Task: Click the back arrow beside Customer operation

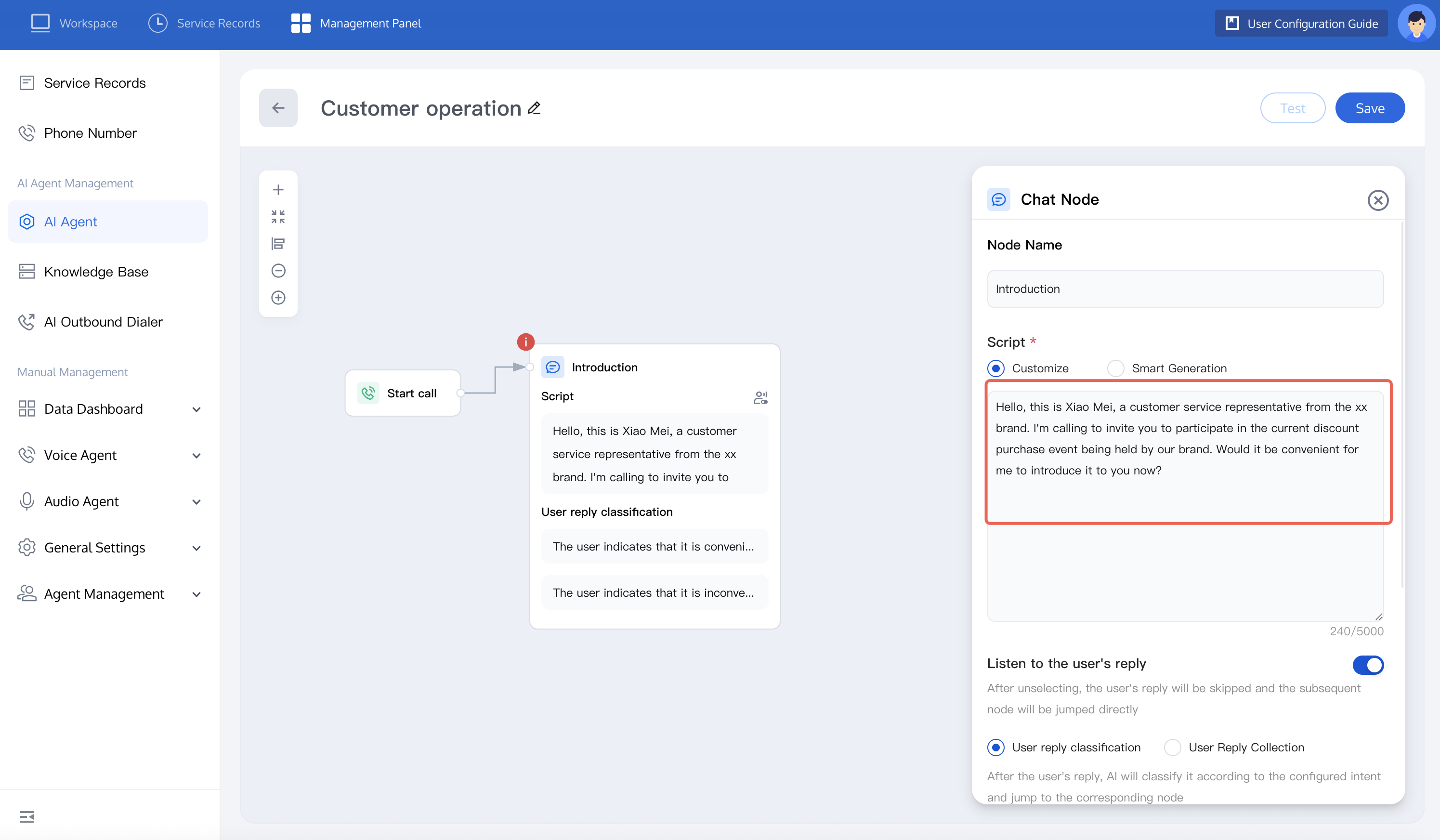Action: [x=278, y=108]
